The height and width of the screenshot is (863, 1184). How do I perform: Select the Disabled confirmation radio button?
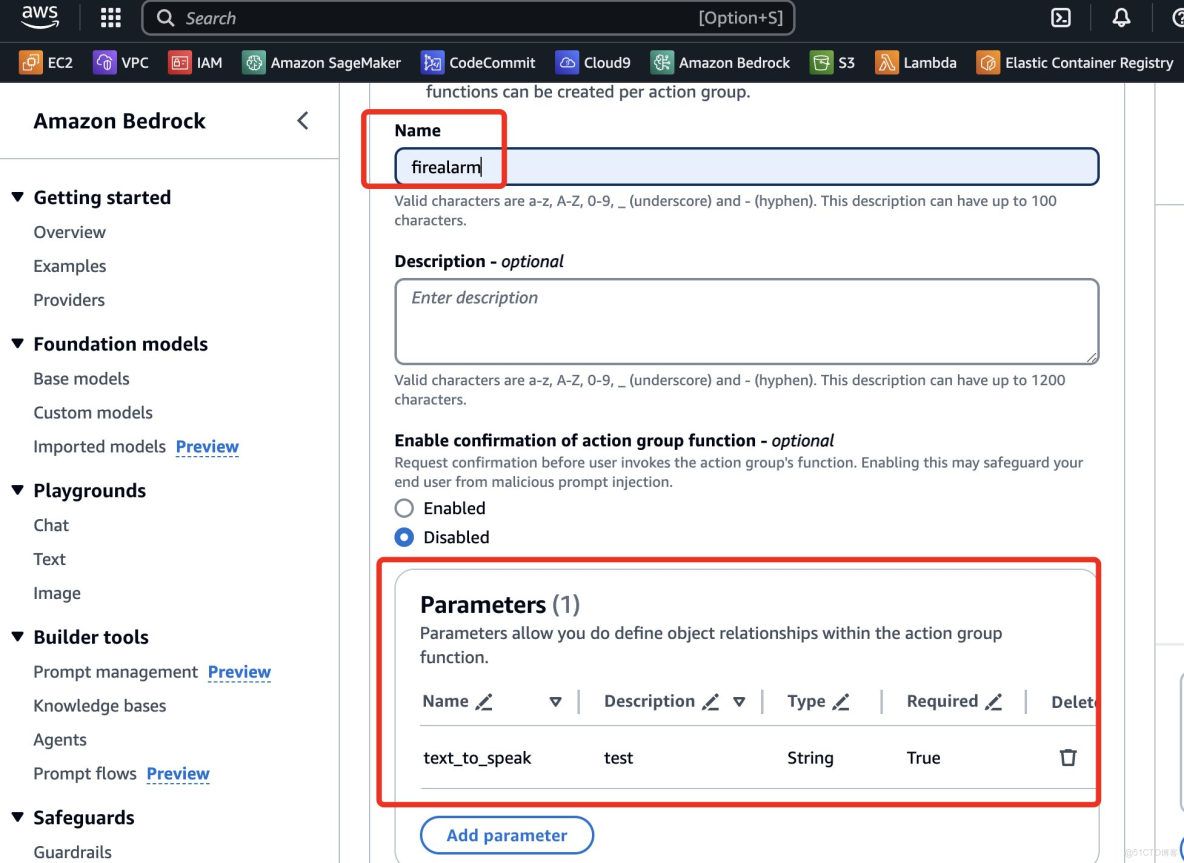tap(404, 537)
